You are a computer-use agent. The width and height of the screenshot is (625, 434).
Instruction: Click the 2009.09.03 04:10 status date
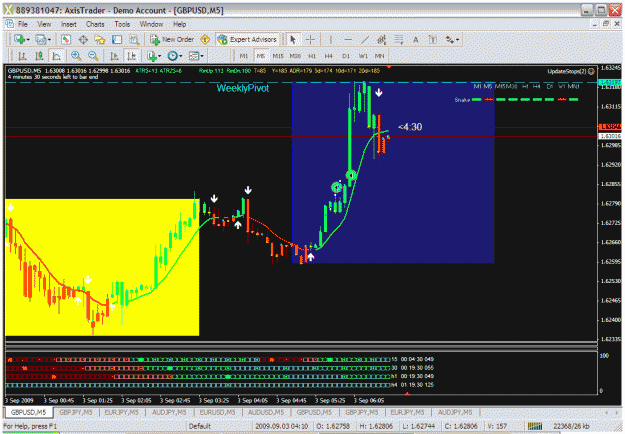[x=281, y=426]
